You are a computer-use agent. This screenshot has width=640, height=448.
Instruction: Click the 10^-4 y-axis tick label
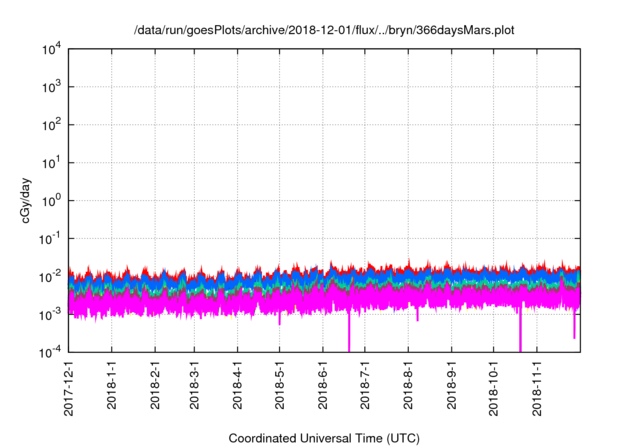click(50, 352)
